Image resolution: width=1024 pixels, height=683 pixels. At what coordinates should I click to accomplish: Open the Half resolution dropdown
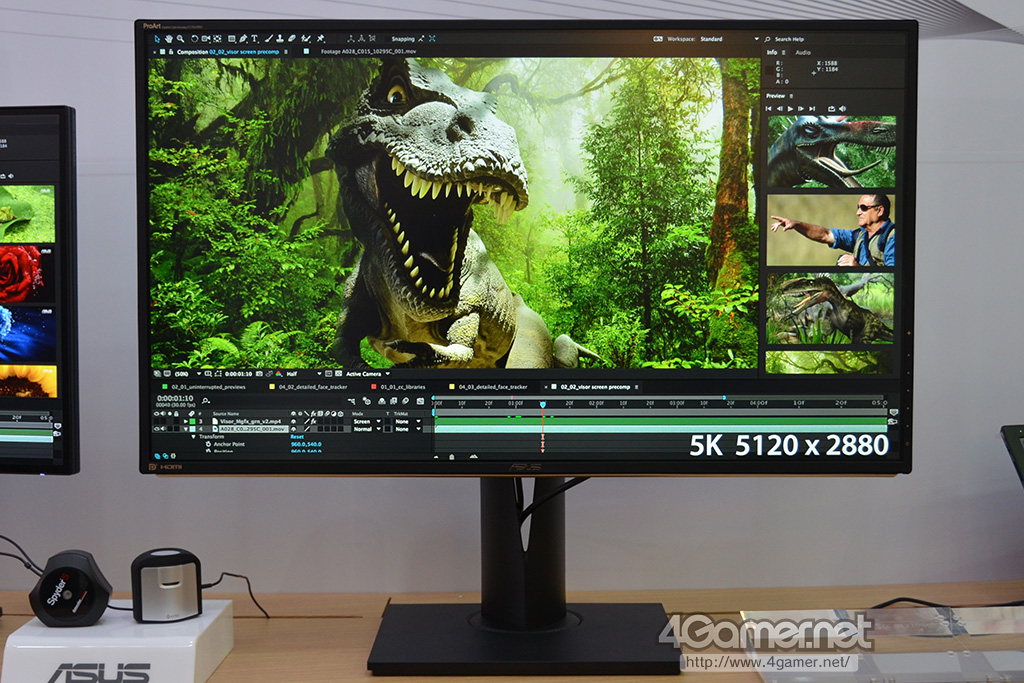[x=304, y=374]
